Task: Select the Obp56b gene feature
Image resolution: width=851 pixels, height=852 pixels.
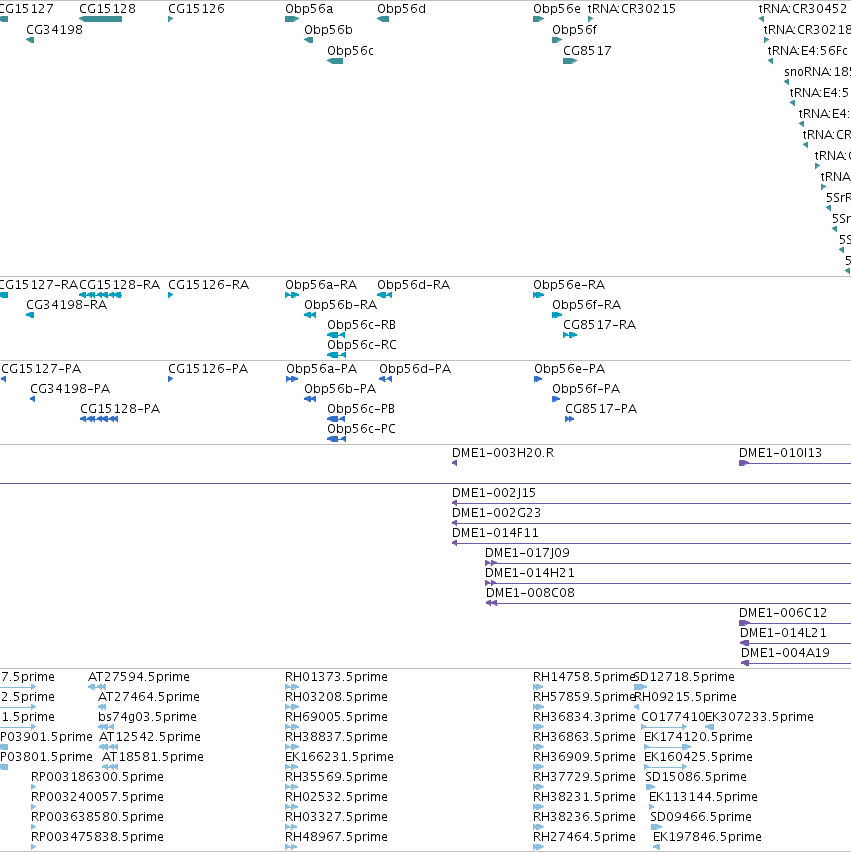Action: pyautogui.click(x=308, y=40)
